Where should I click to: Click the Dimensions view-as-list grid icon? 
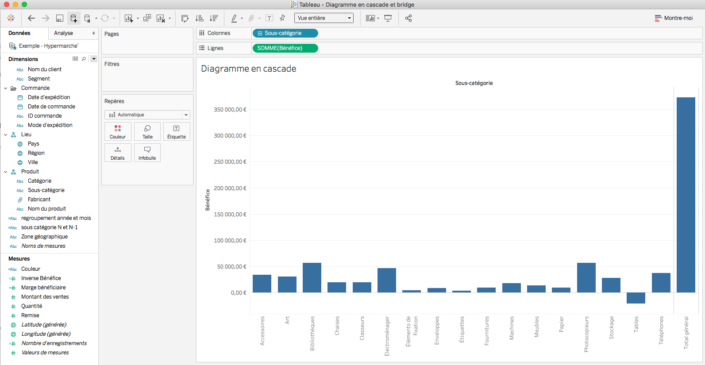(75, 59)
